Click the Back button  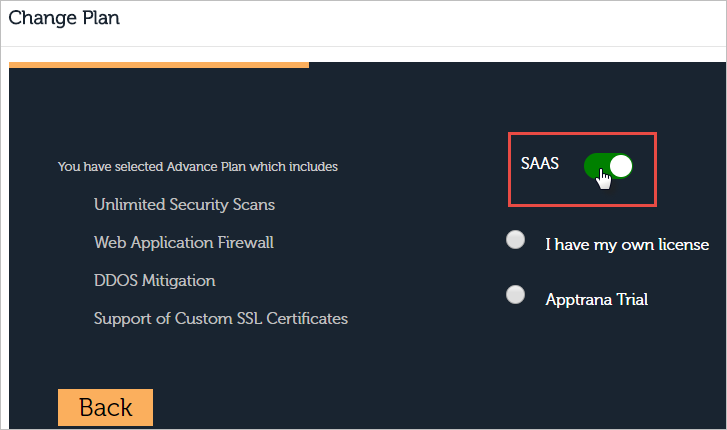coord(105,407)
